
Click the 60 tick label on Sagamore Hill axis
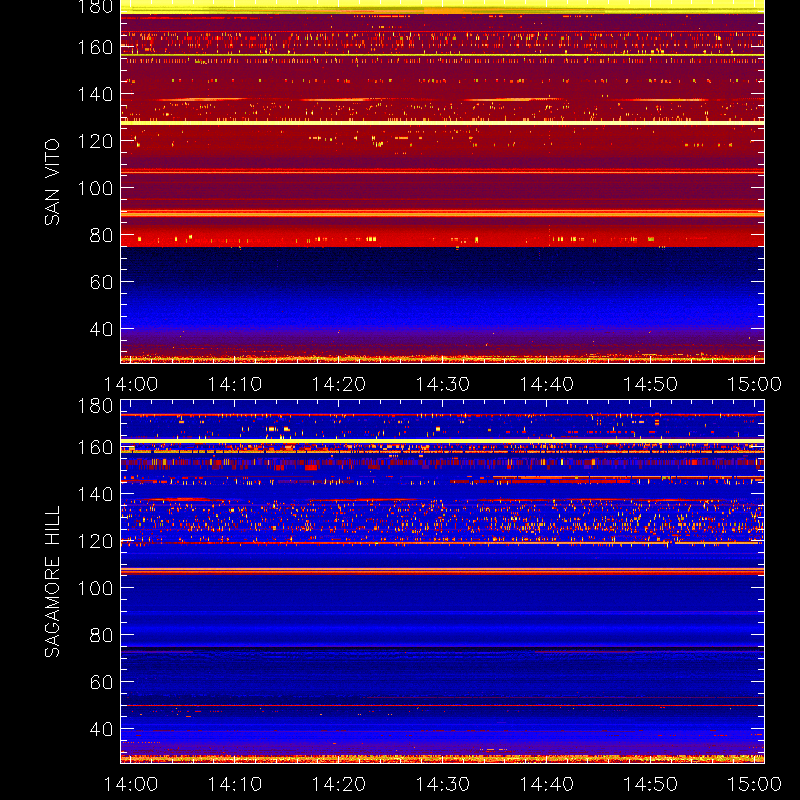(102, 682)
